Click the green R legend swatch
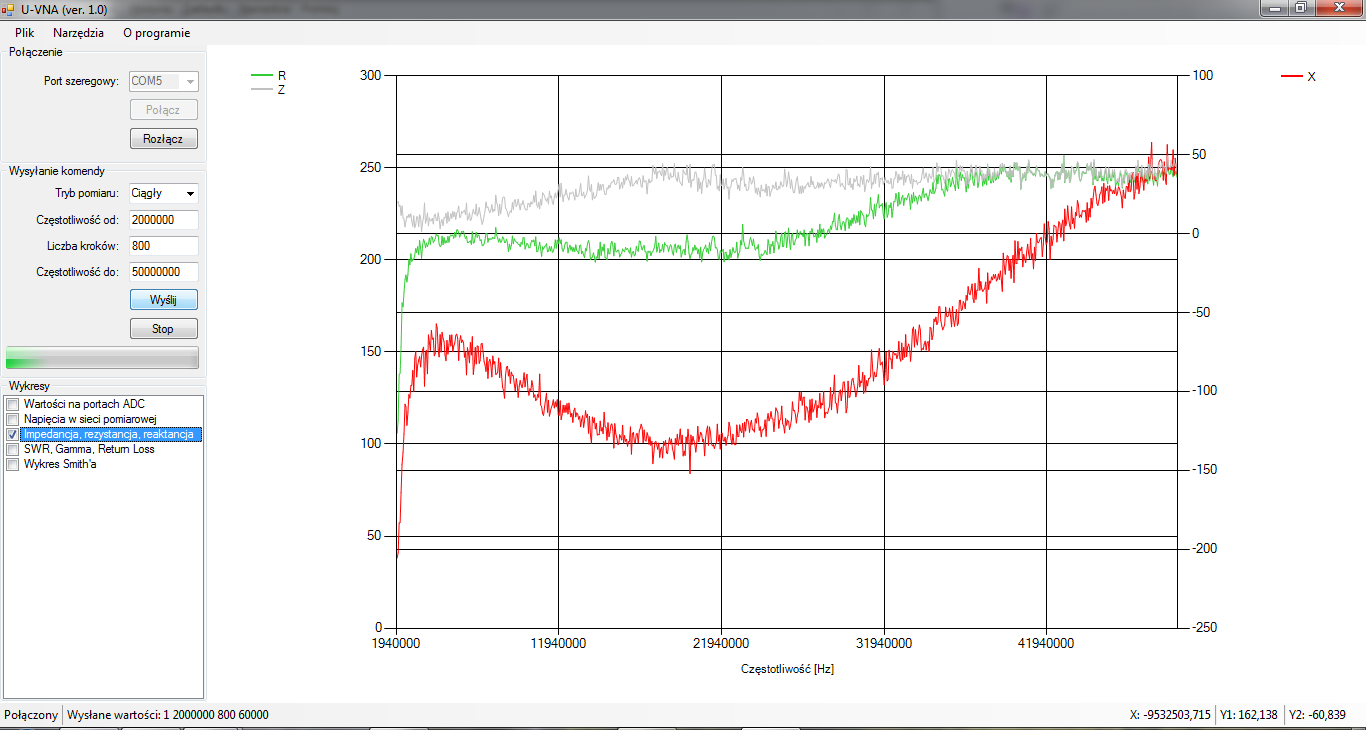The image size is (1366, 730). click(262, 75)
